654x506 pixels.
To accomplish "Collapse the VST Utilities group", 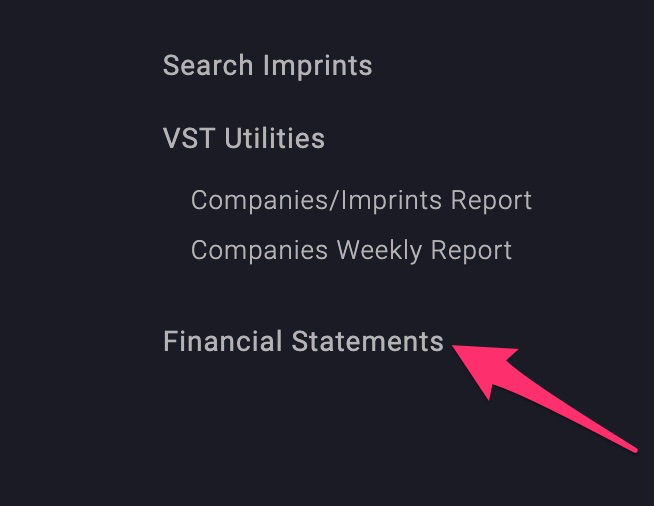I will [243, 138].
